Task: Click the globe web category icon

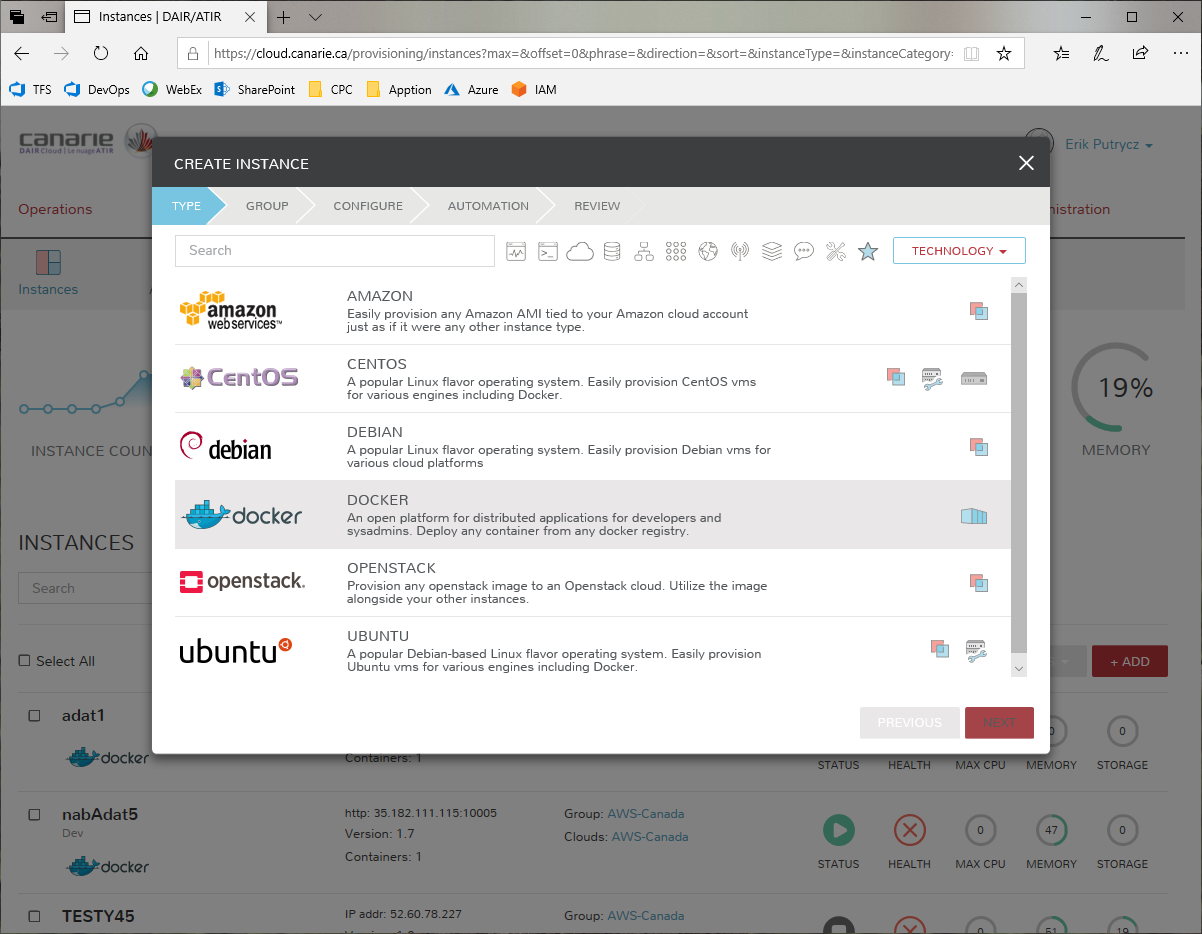Action: point(708,252)
